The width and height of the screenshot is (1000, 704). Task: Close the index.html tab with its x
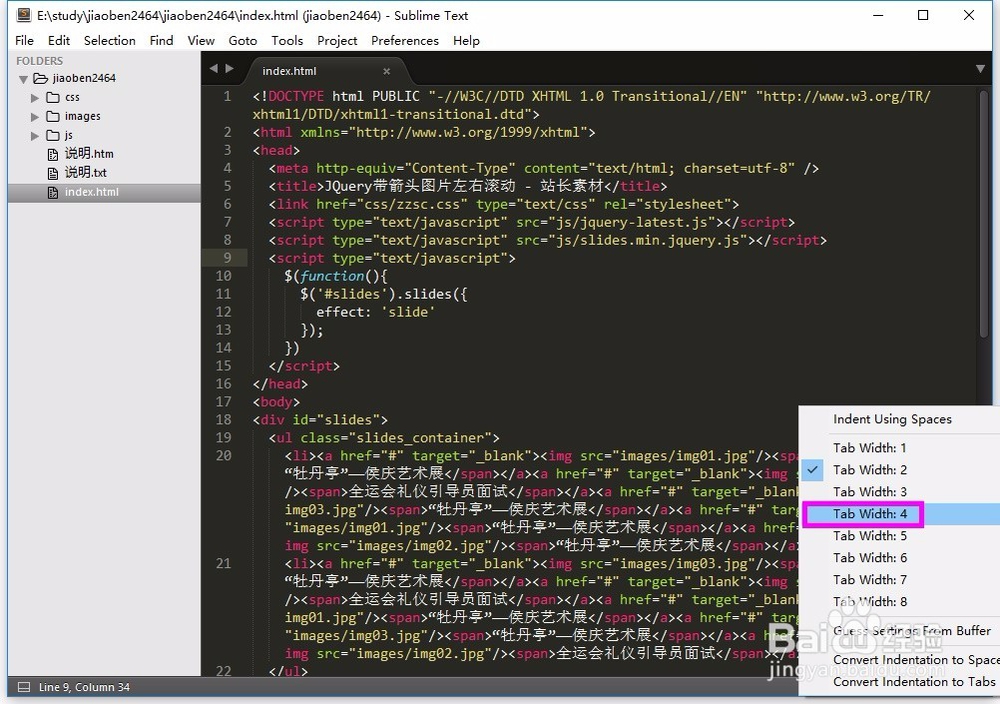[x=387, y=72]
